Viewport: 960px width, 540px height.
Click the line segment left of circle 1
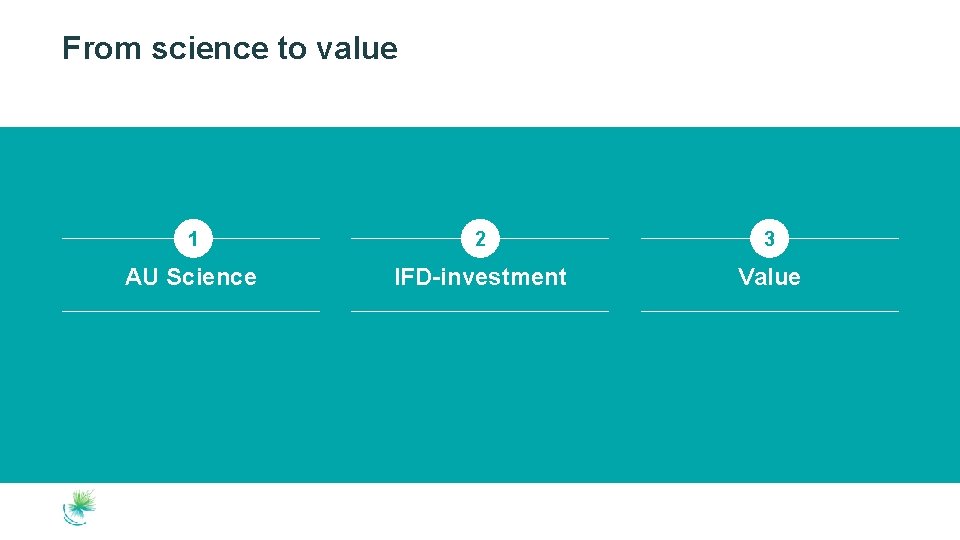point(117,239)
